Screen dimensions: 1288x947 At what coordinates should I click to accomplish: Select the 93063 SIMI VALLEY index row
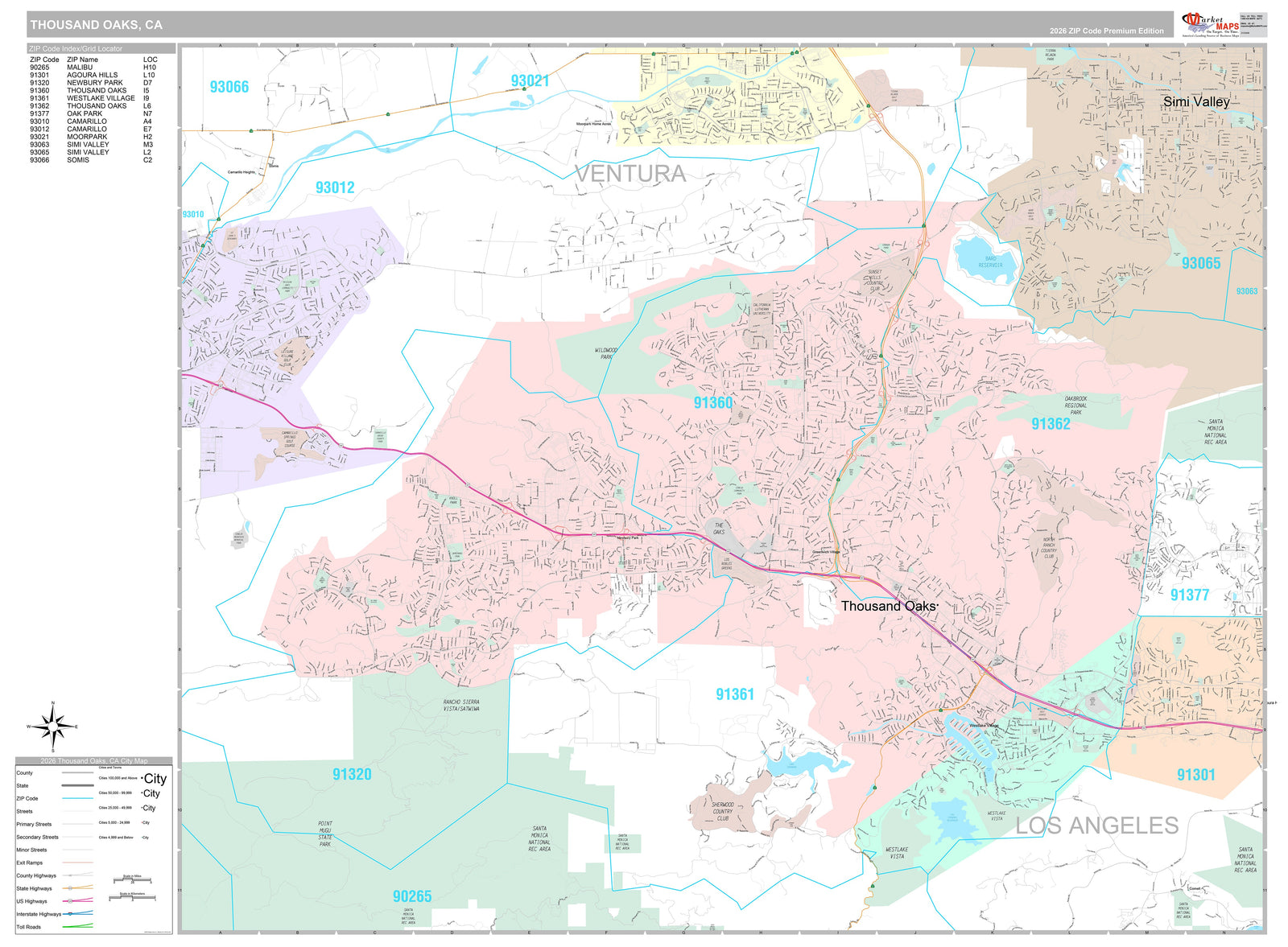(93, 145)
